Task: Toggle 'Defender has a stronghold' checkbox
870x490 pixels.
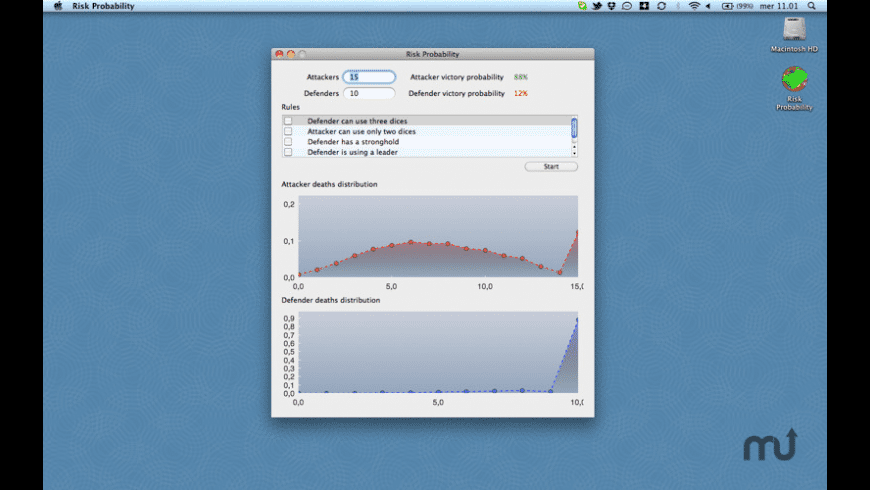Action: (x=288, y=142)
